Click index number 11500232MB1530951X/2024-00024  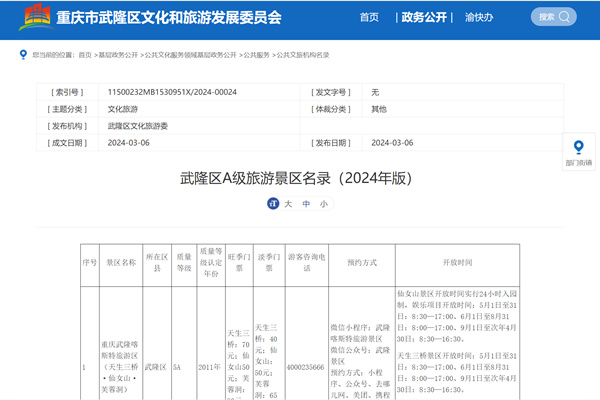point(172,92)
